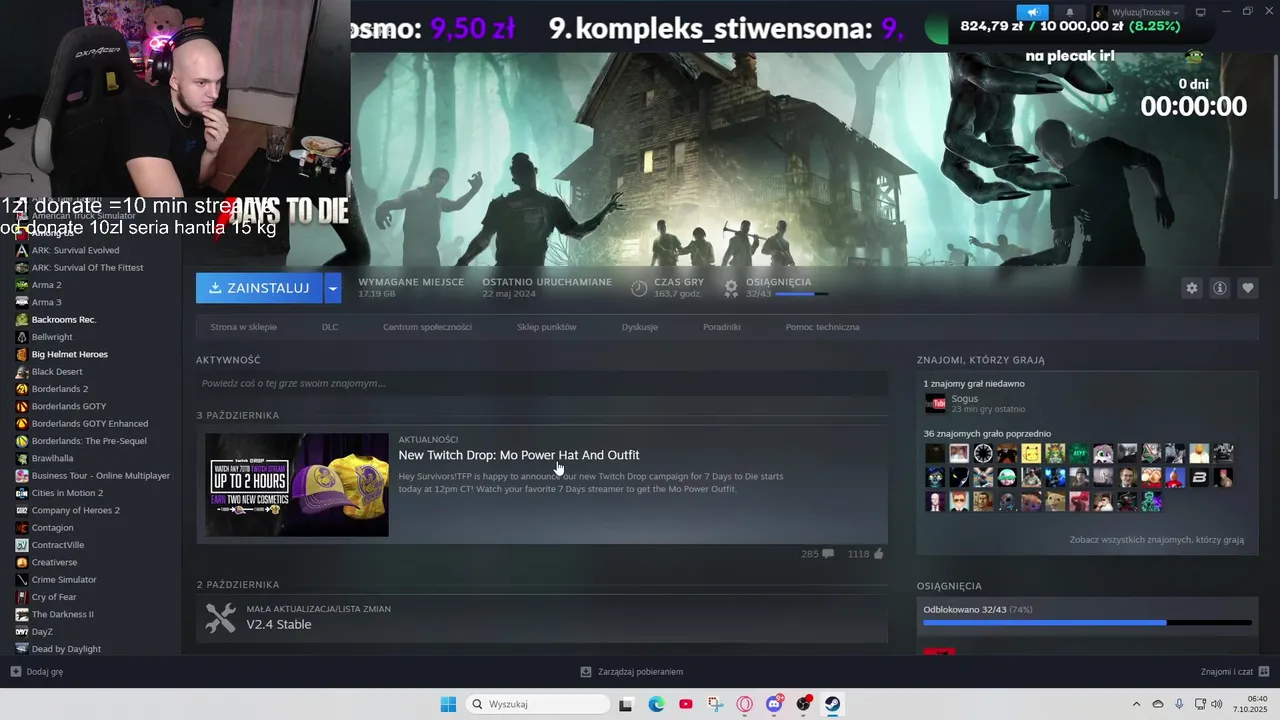Open Zobacz wszystkich znajomych, którzy grają link
The image size is (1280, 720).
tap(1156, 539)
